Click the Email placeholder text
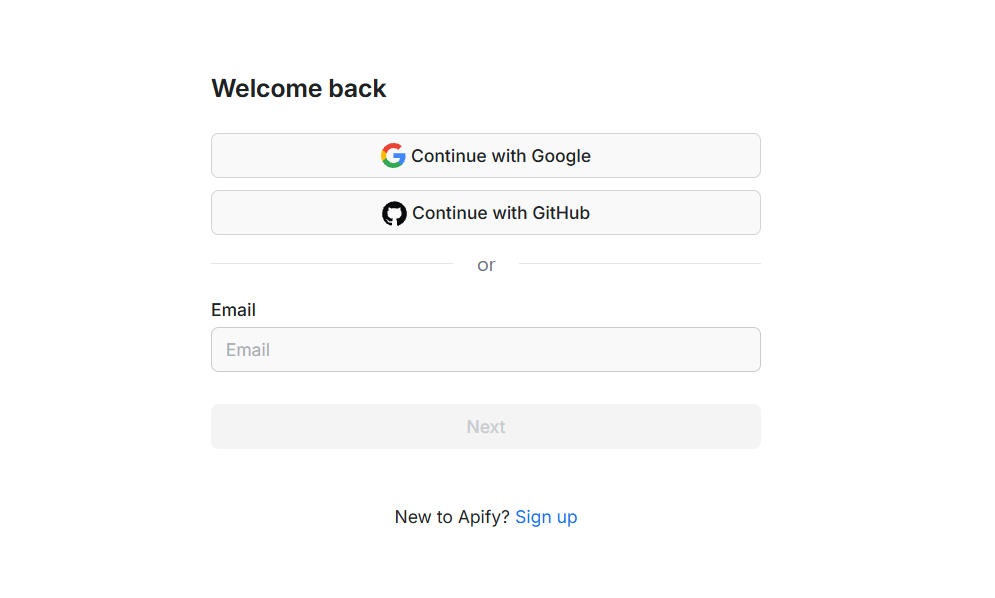This screenshot has height=598, width=995. pos(248,350)
